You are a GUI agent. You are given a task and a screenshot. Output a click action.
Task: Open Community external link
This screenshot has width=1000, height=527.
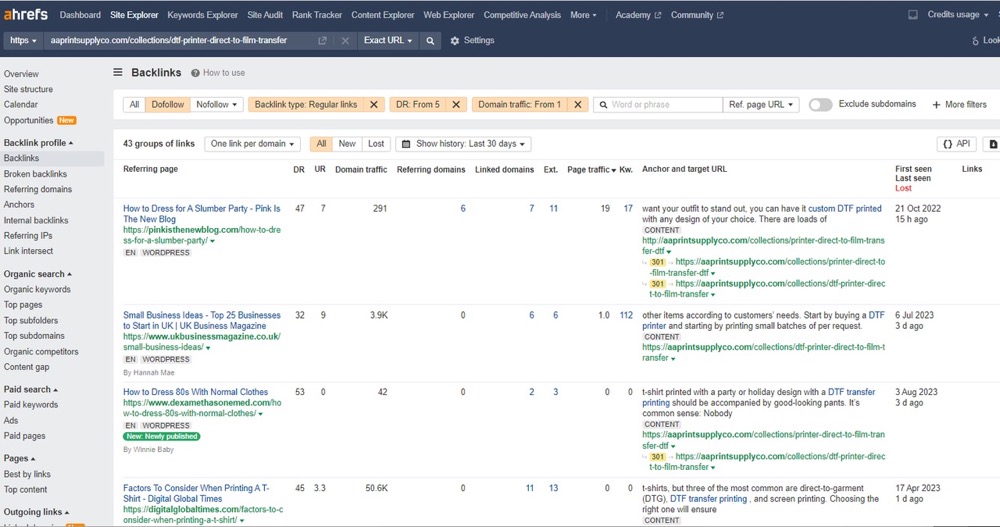pyautogui.click(x=696, y=15)
